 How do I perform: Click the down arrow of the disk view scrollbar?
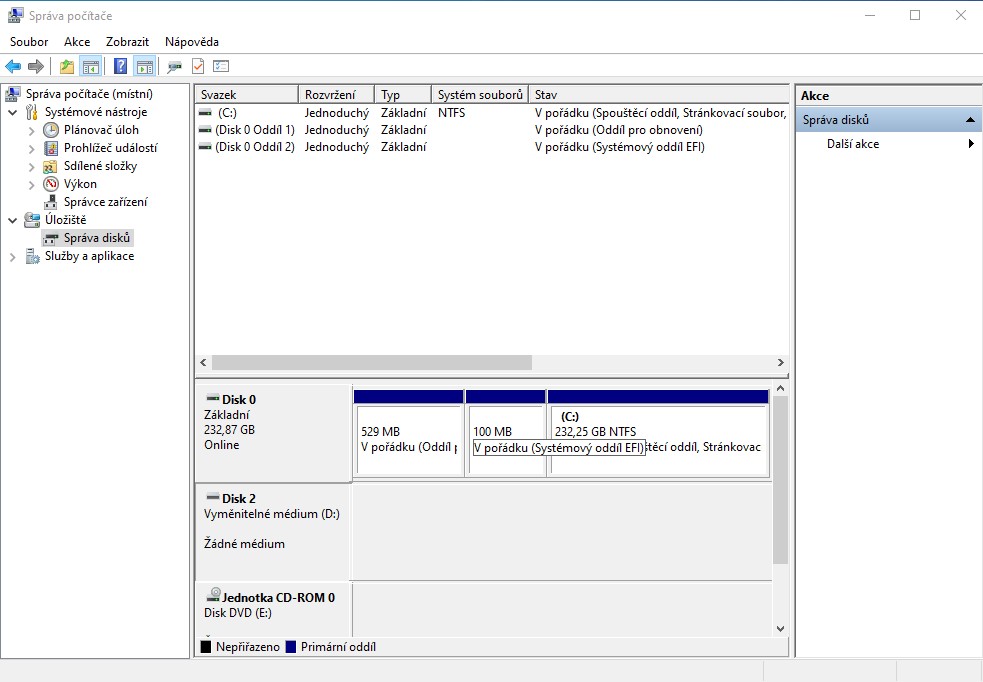[x=781, y=629]
